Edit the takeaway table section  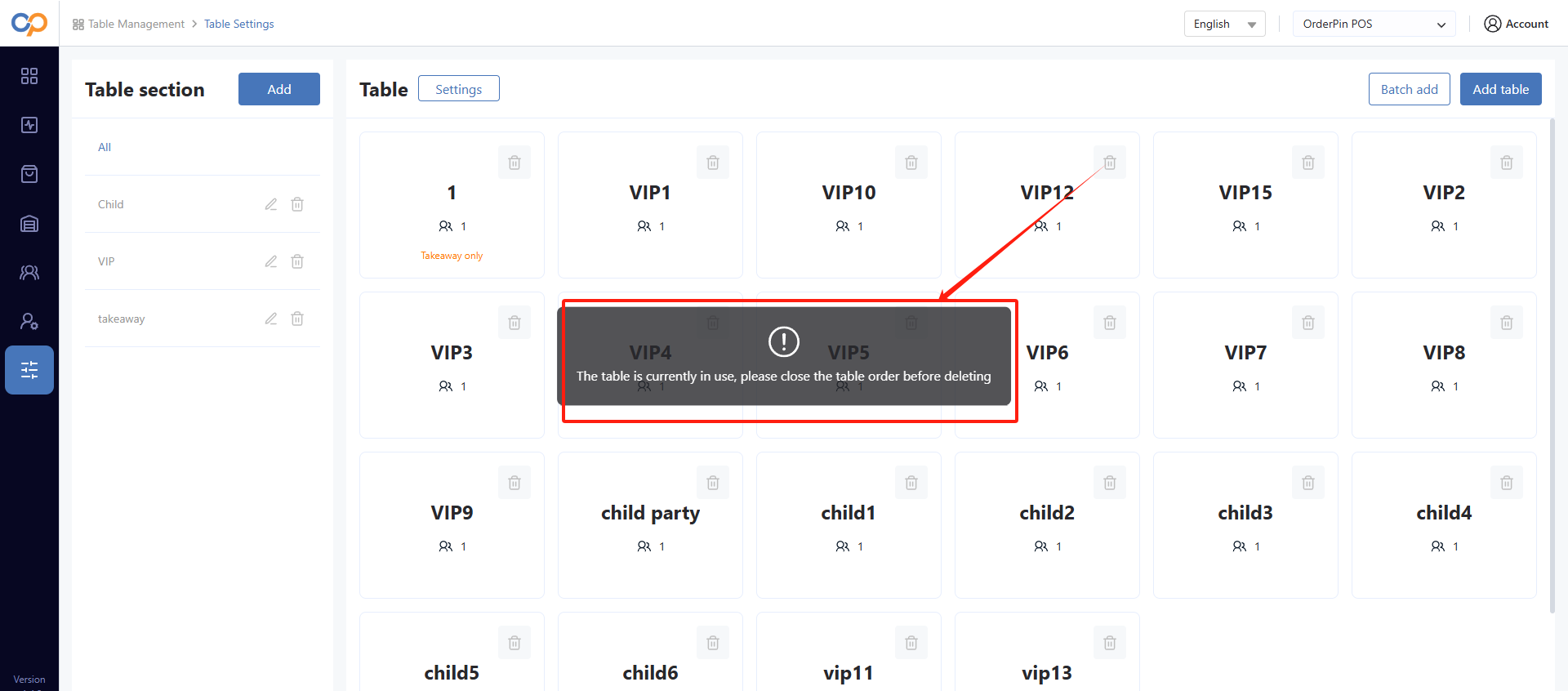[271, 319]
